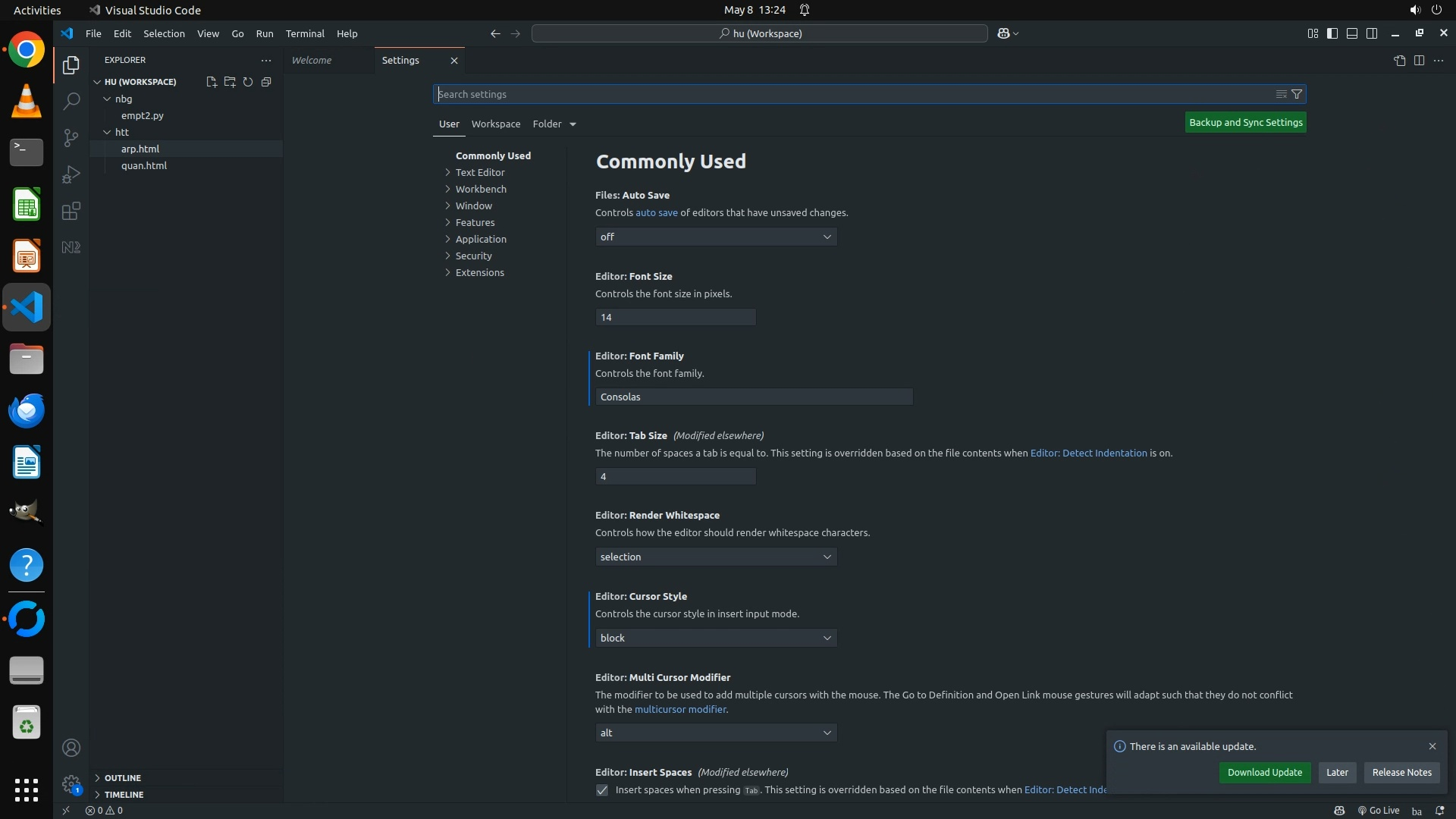The height and width of the screenshot is (819, 1456).
Task: Toggle the bottom panel visibility
Action: (x=1352, y=33)
